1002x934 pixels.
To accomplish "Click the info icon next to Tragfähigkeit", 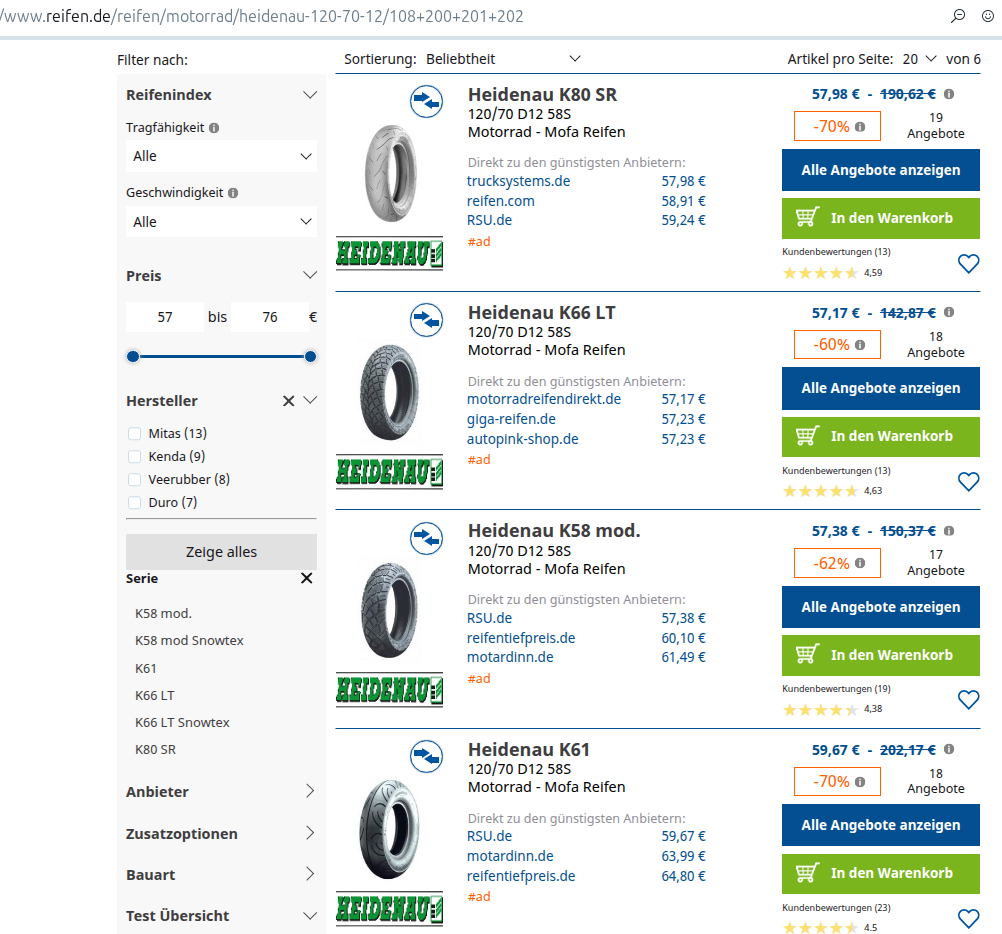I will point(214,128).
